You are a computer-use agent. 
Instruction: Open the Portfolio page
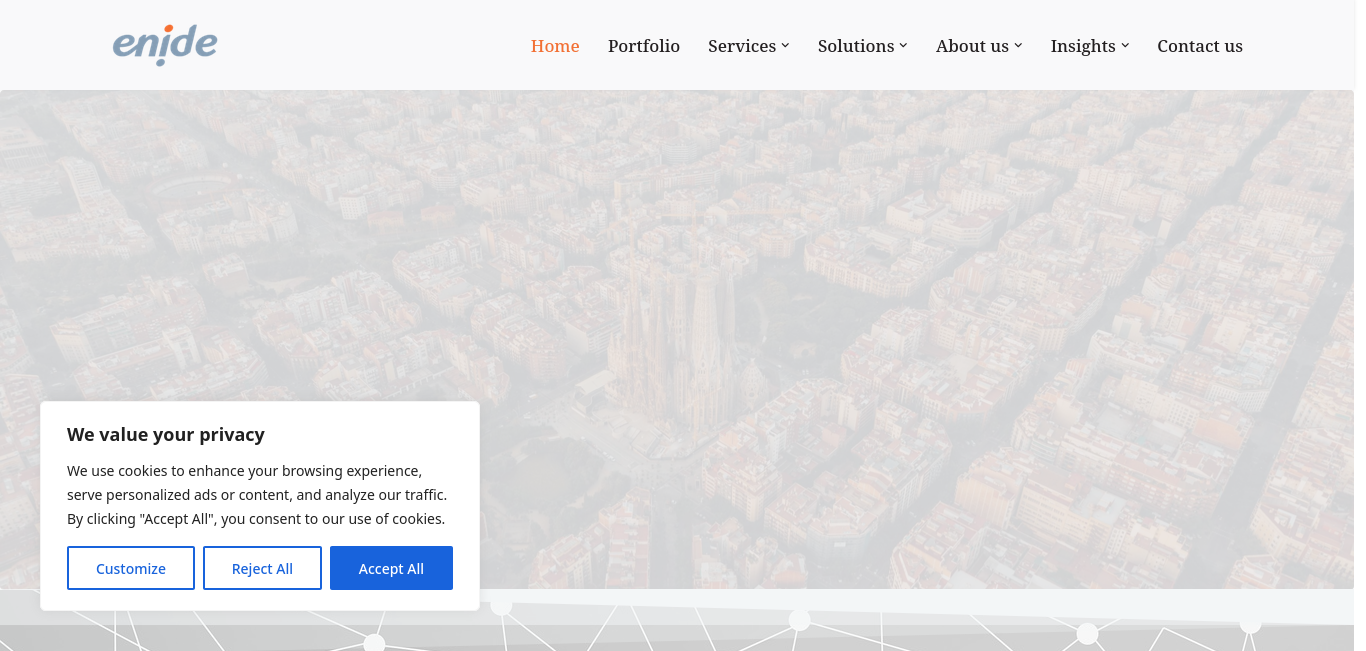tap(644, 46)
